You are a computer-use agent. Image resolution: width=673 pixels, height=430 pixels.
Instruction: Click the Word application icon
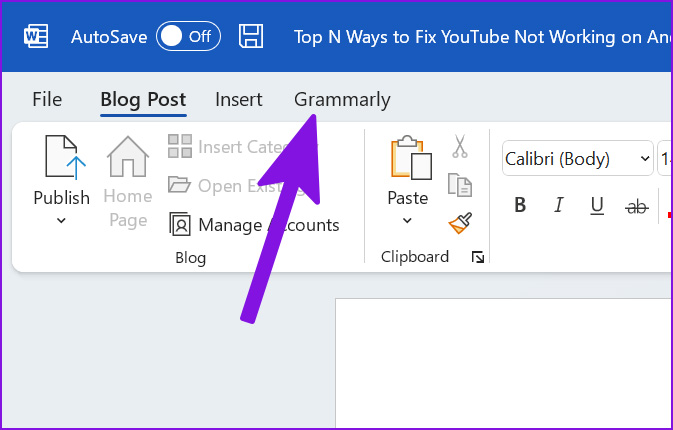point(36,36)
